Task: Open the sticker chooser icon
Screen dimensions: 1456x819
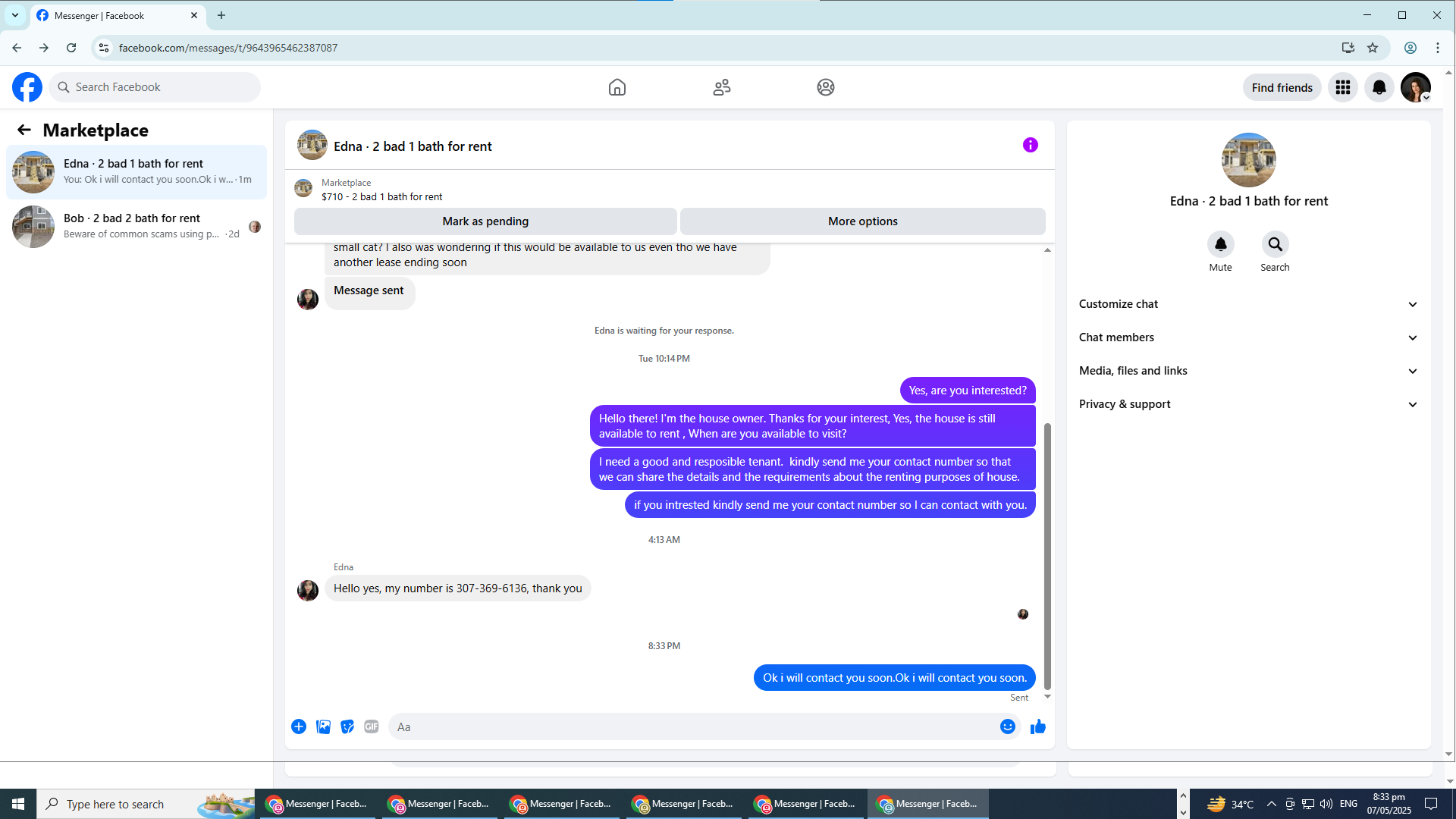Action: pos(347,726)
